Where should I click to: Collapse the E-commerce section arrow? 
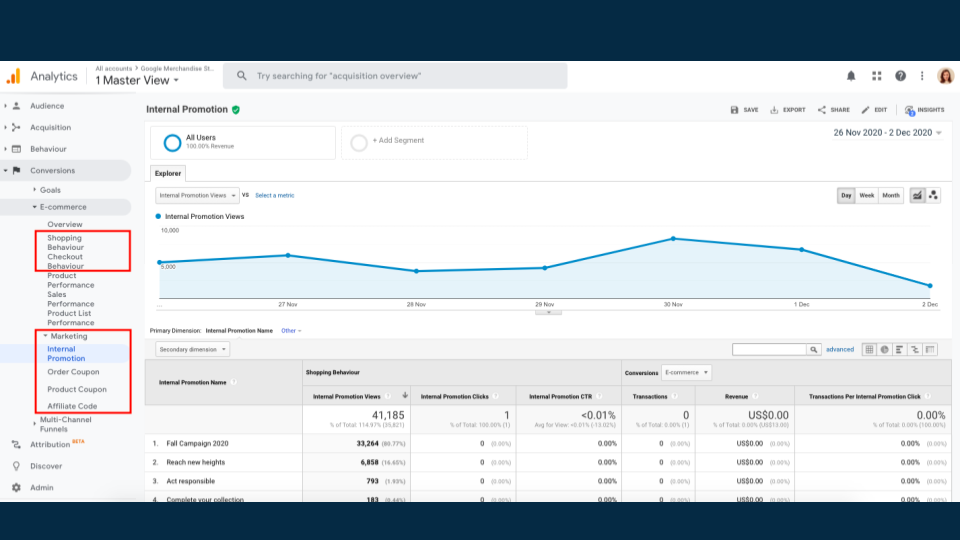pyautogui.click(x=34, y=207)
